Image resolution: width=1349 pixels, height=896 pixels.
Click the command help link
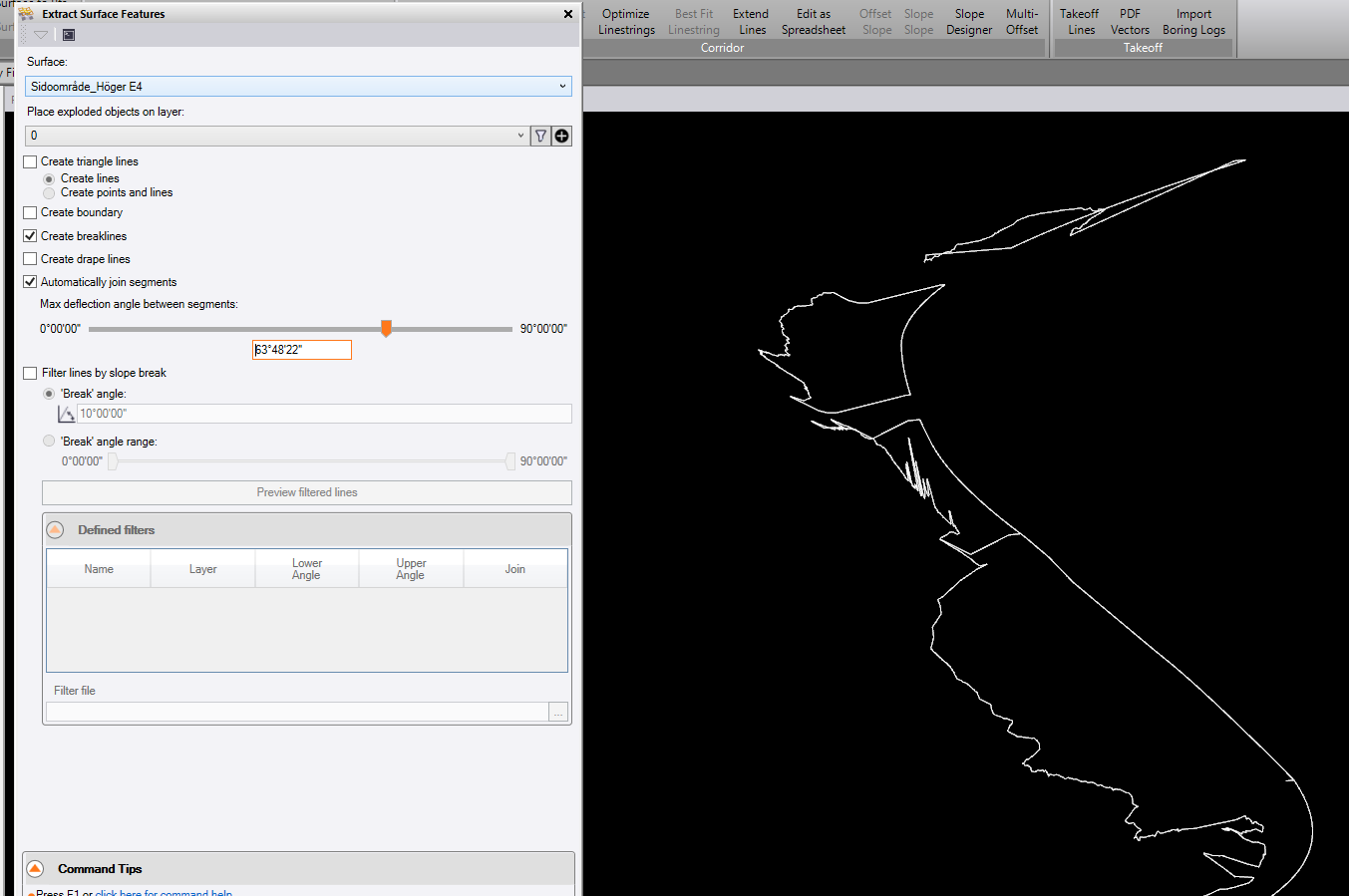click(x=164, y=893)
